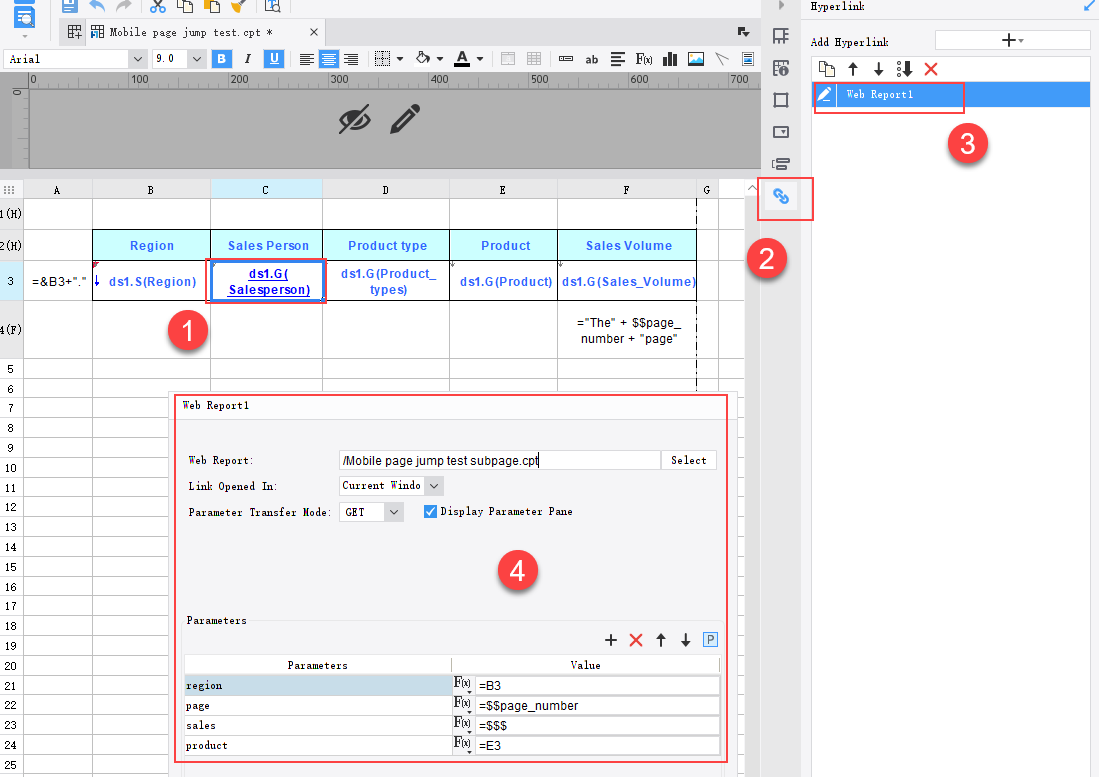
Task: Delete Web Report1 using the red X icon
Action: tap(933, 69)
